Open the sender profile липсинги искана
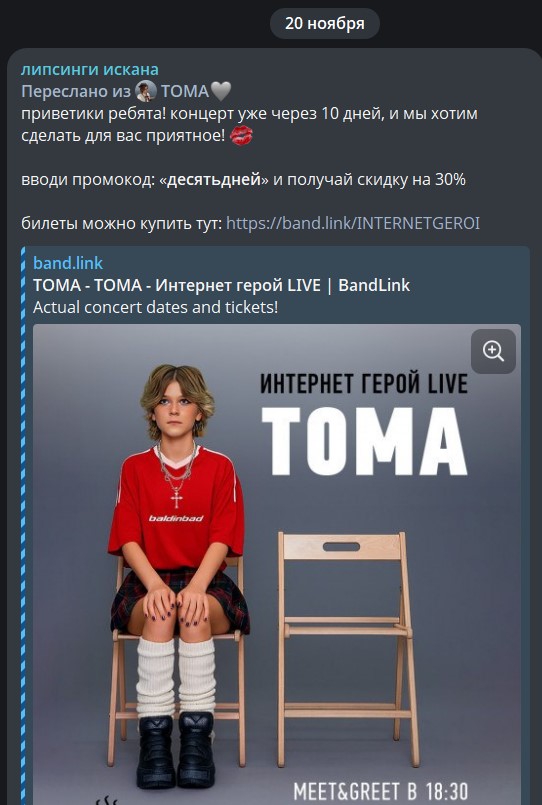 click(90, 69)
